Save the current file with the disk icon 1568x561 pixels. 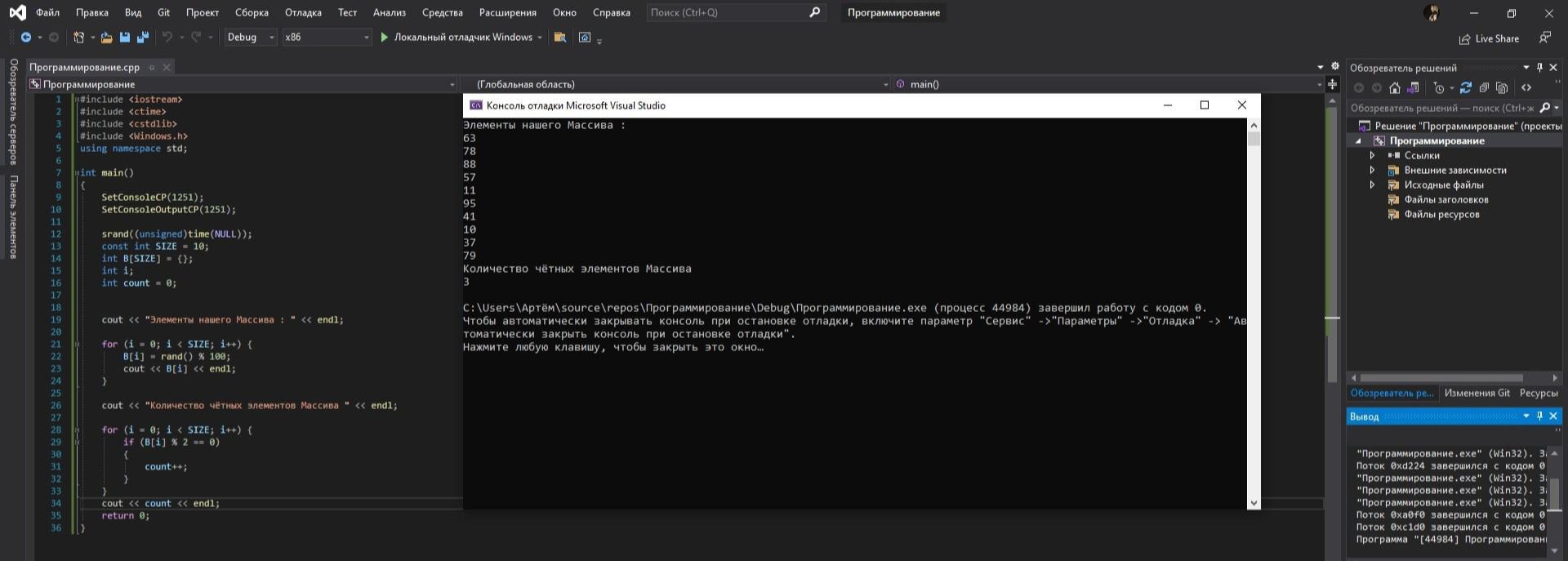pos(125,38)
